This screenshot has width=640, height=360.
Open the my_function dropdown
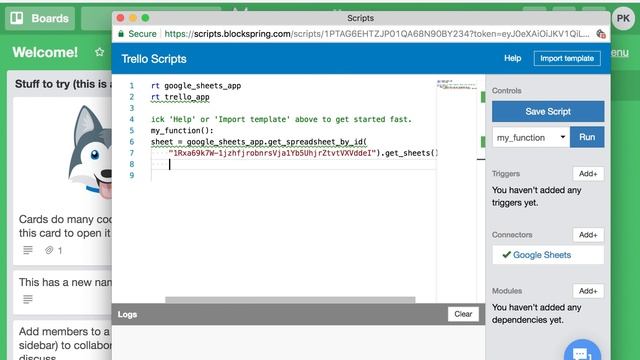point(531,138)
